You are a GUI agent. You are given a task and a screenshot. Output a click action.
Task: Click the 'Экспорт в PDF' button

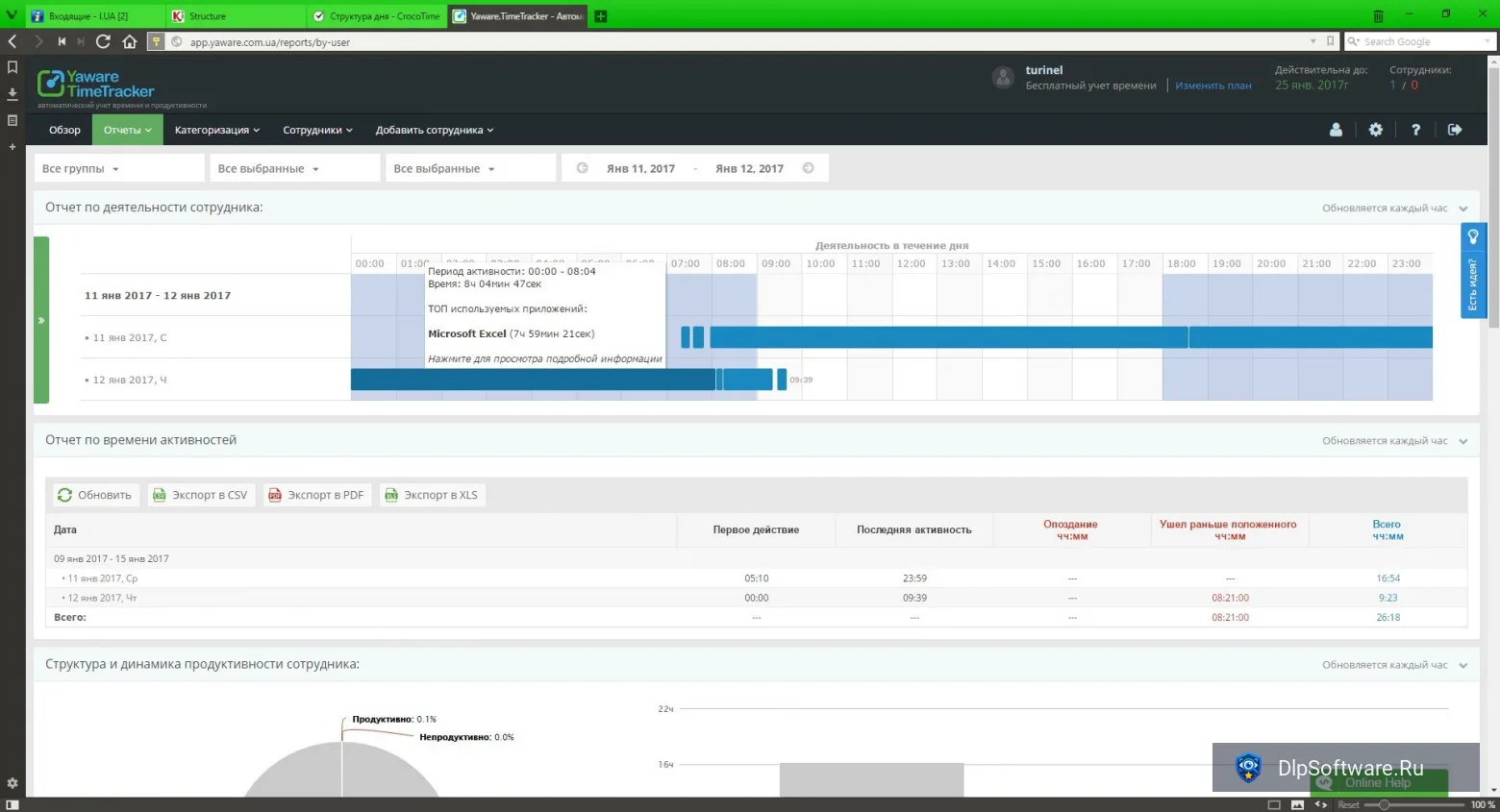317,495
